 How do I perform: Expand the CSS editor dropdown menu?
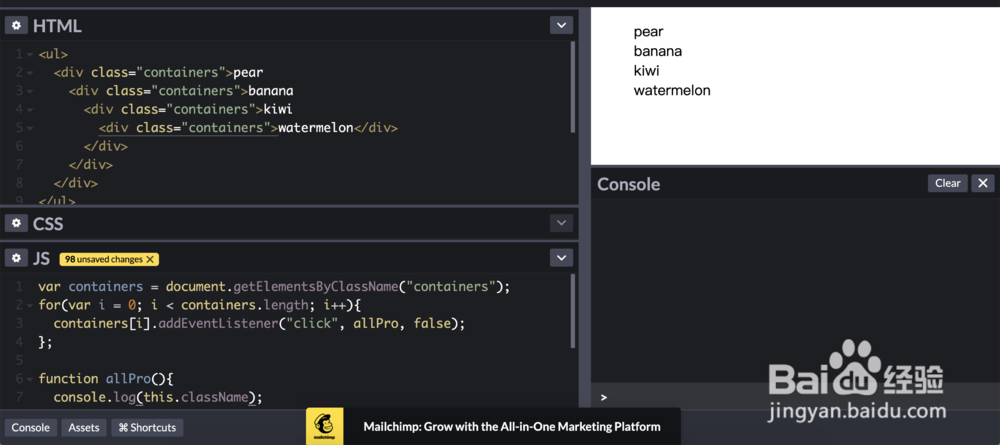coord(561,223)
